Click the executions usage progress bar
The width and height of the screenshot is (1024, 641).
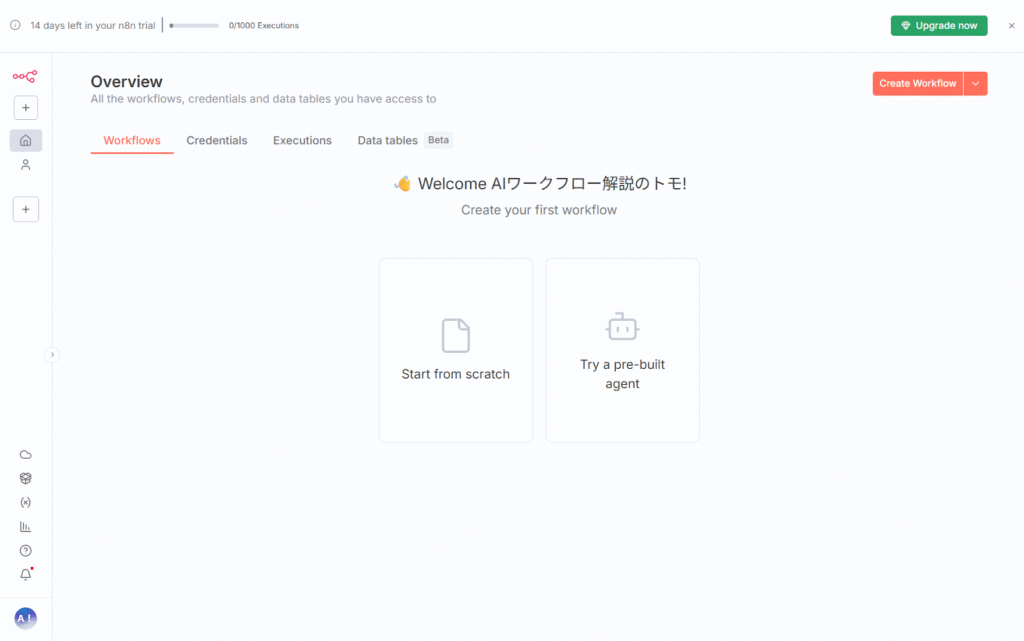194,26
